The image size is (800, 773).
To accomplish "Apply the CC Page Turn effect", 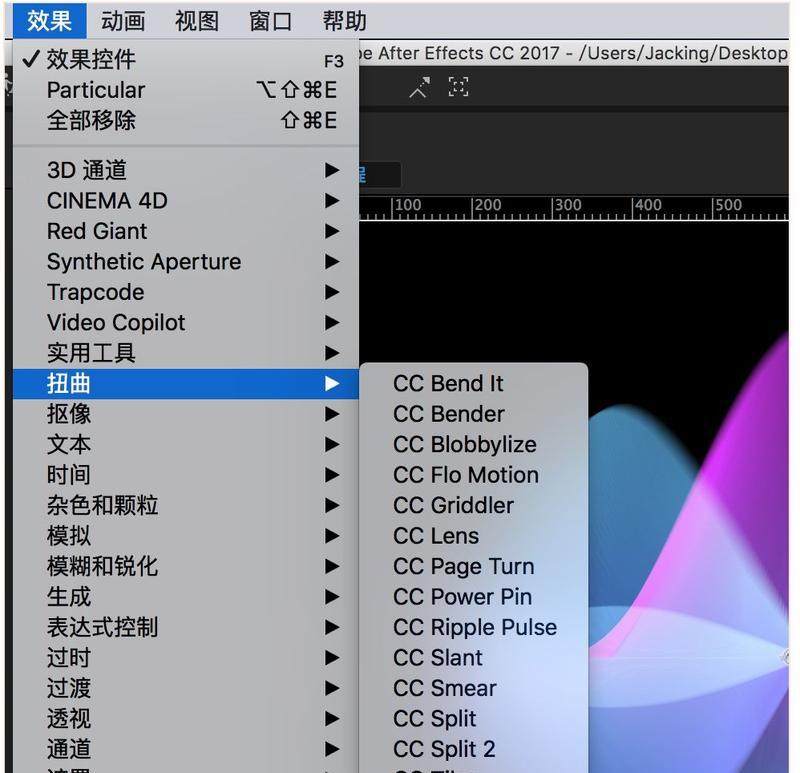I will (474, 566).
